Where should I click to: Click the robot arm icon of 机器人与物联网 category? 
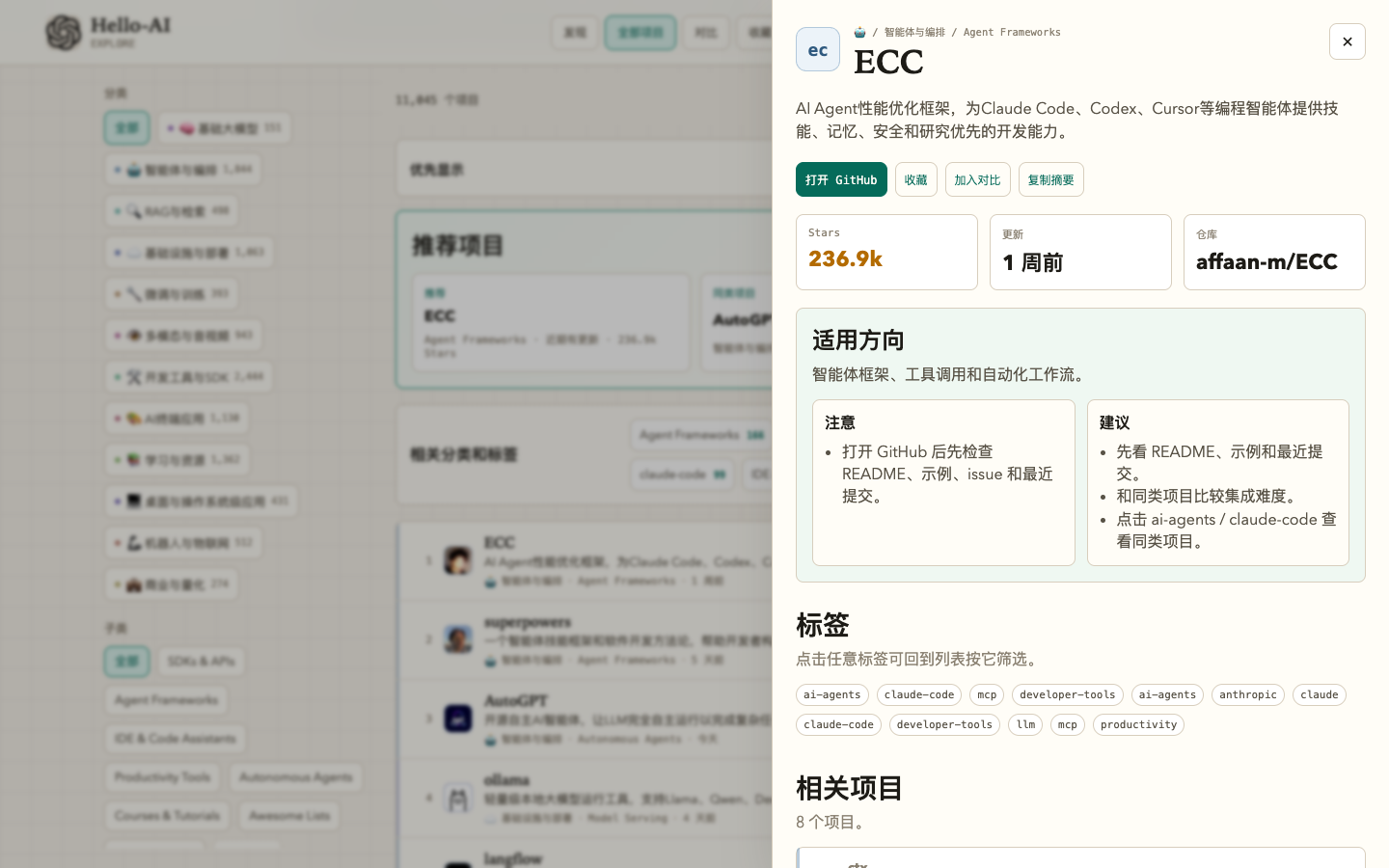(x=134, y=543)
